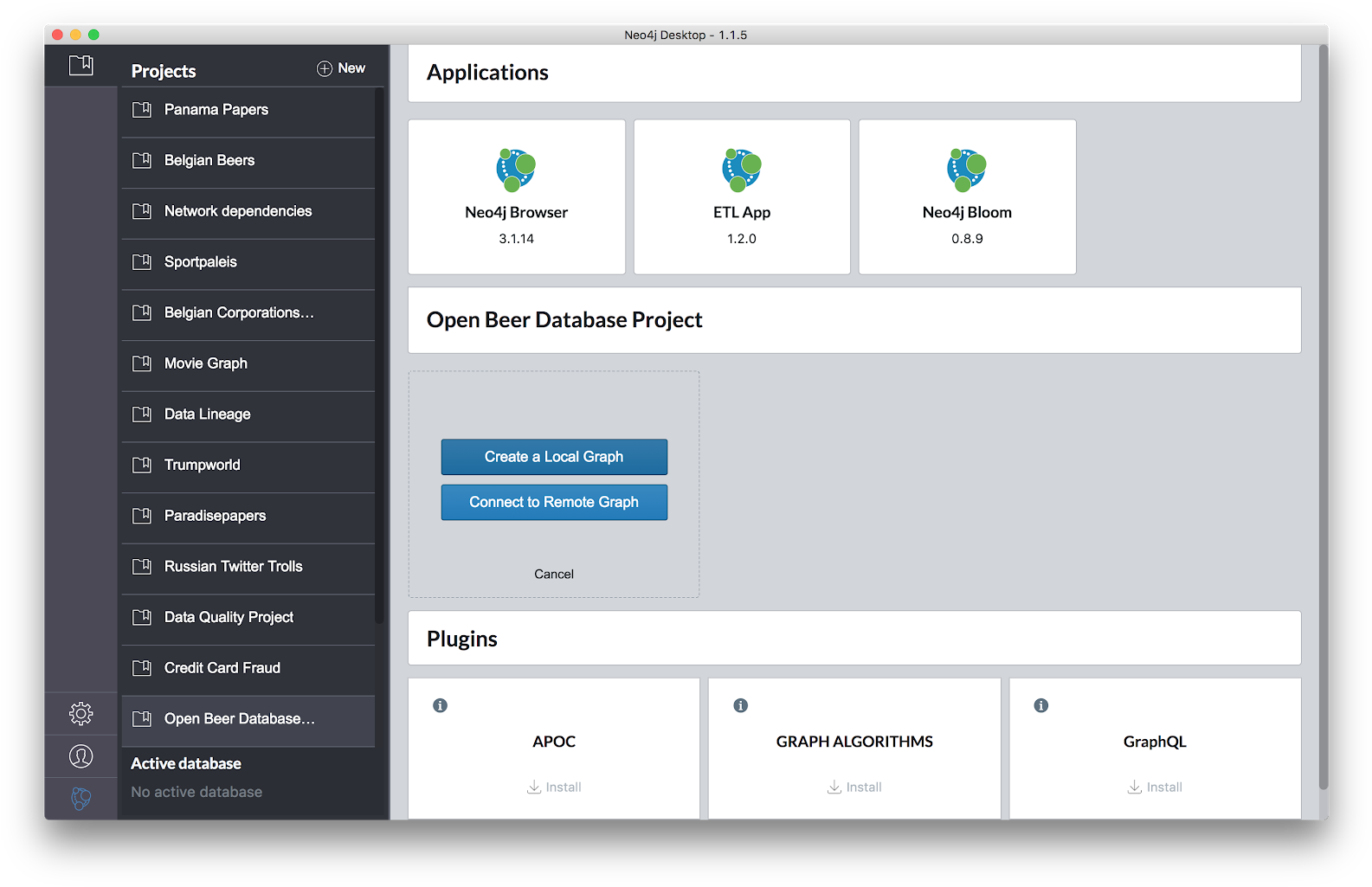Click the download icon under APOC

point(534,787)
